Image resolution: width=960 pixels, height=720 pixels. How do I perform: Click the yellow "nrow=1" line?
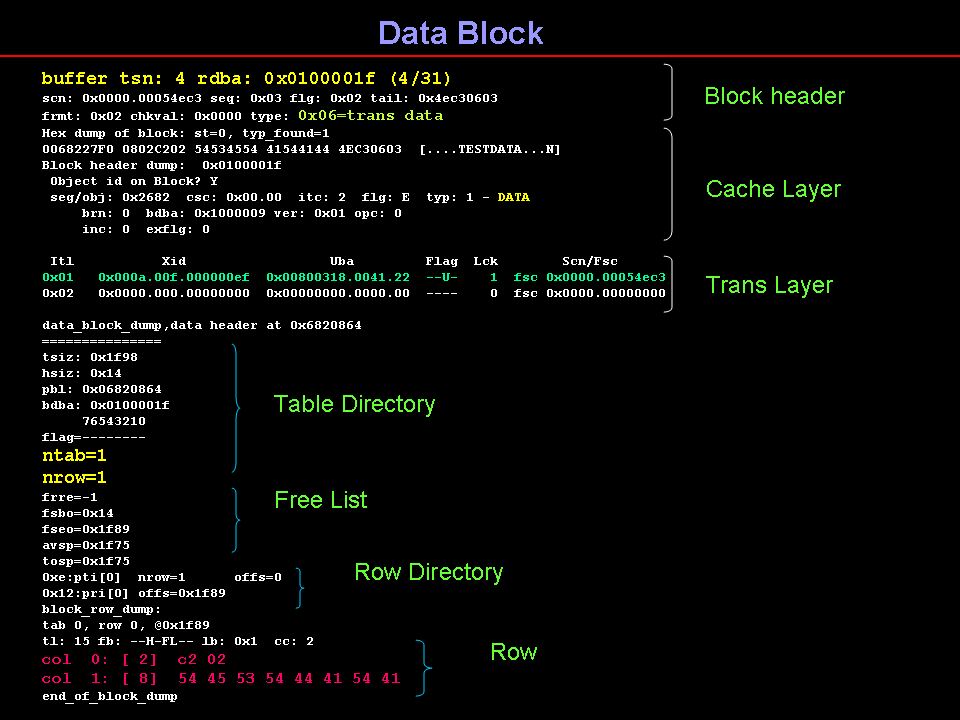pyautogui.click(x=74, y=477)
